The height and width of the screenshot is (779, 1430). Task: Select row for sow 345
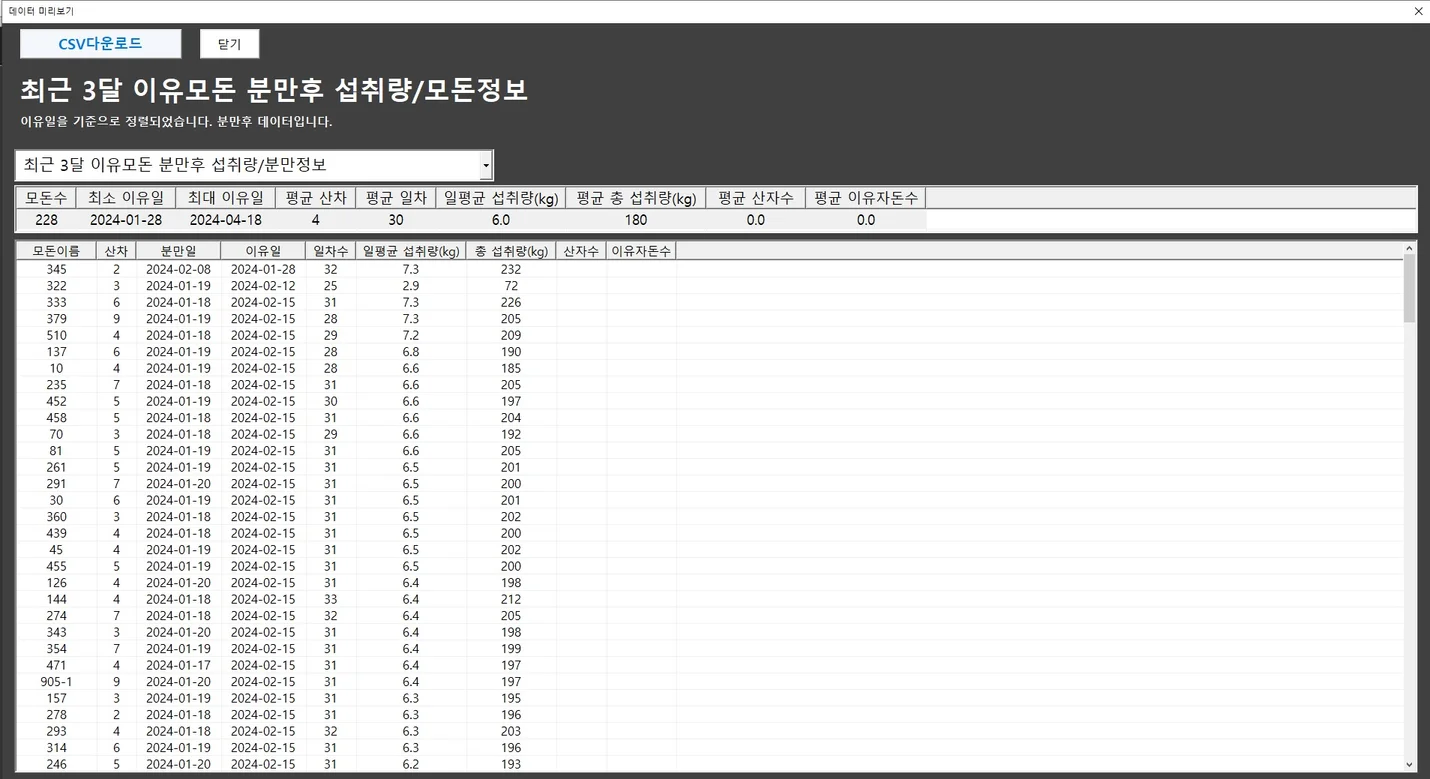[x=709, y=269]
